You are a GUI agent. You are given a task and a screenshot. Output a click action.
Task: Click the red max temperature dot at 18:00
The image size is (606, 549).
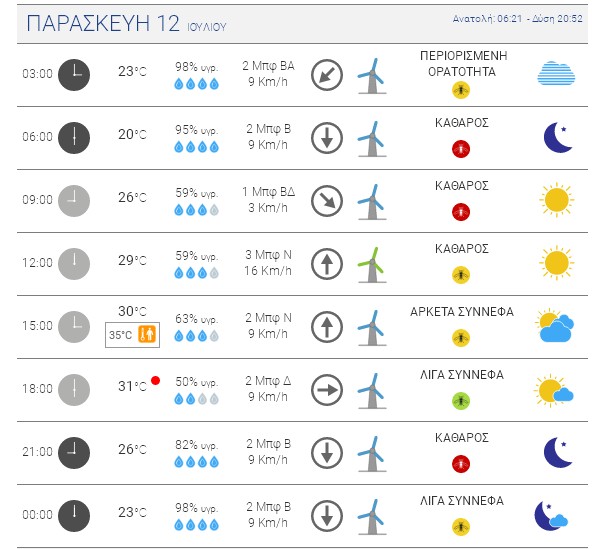[x=155, y=381]
